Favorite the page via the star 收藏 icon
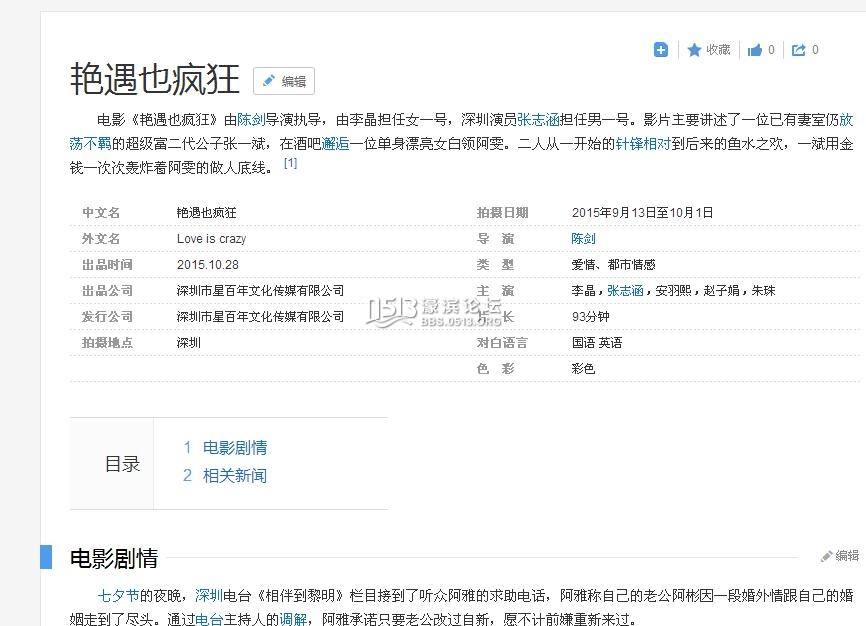Screen dimensions: 866x626 click(707, 49)
